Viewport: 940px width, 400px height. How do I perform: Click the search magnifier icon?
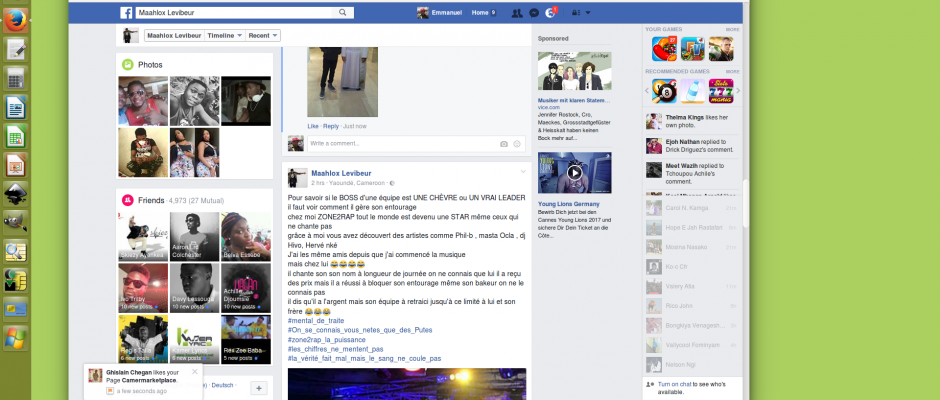click(x=343, y=12)
